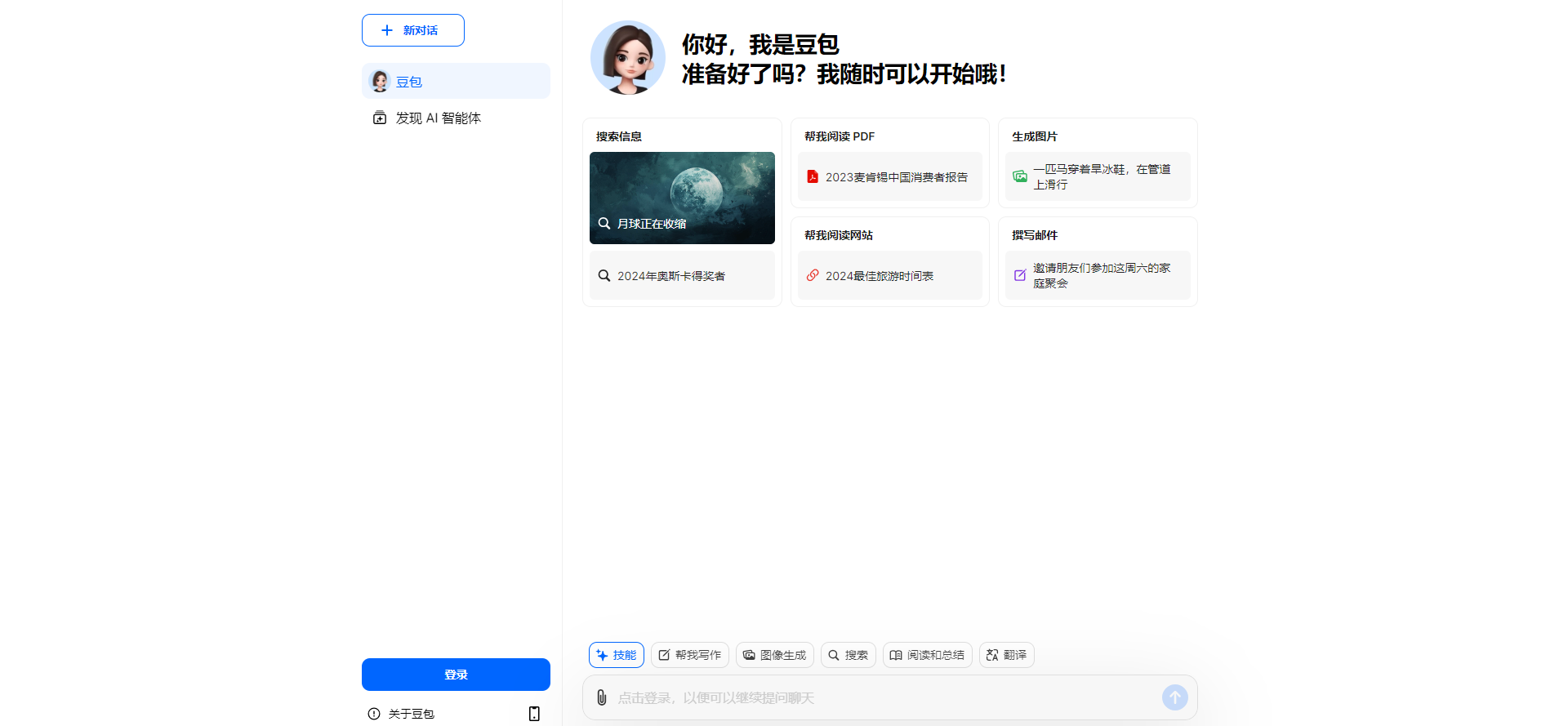This screenshot has width=1568, height=726.
Task: Click the Doubao avatar at top
Action: 627,58
